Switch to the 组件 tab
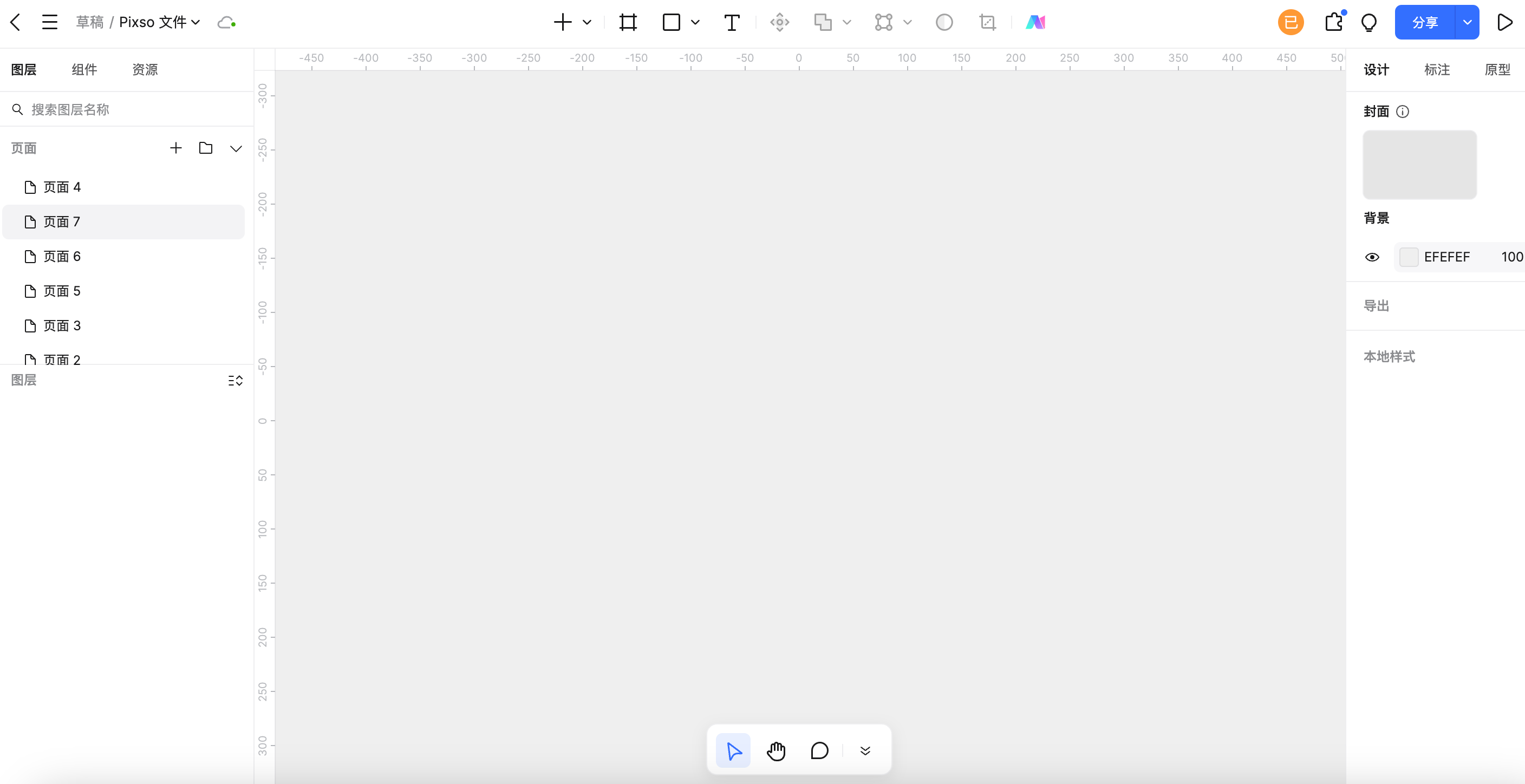This screenshot has height=784, width=1525. pyautogui.click(x=84, y=69)
